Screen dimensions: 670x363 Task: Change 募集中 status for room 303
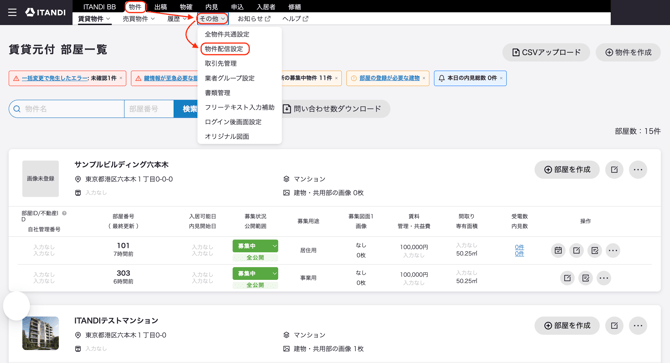[256, 273]
